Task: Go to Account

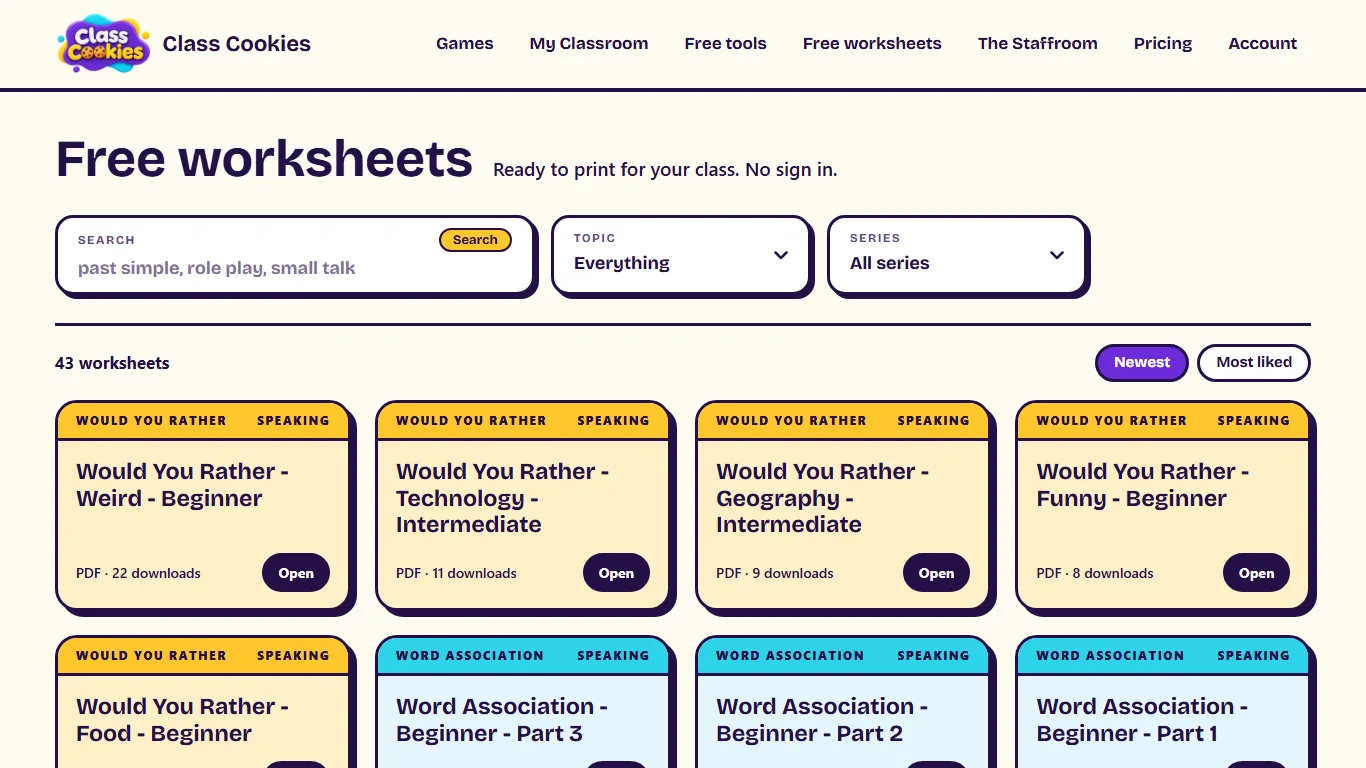Action: 1263,44
